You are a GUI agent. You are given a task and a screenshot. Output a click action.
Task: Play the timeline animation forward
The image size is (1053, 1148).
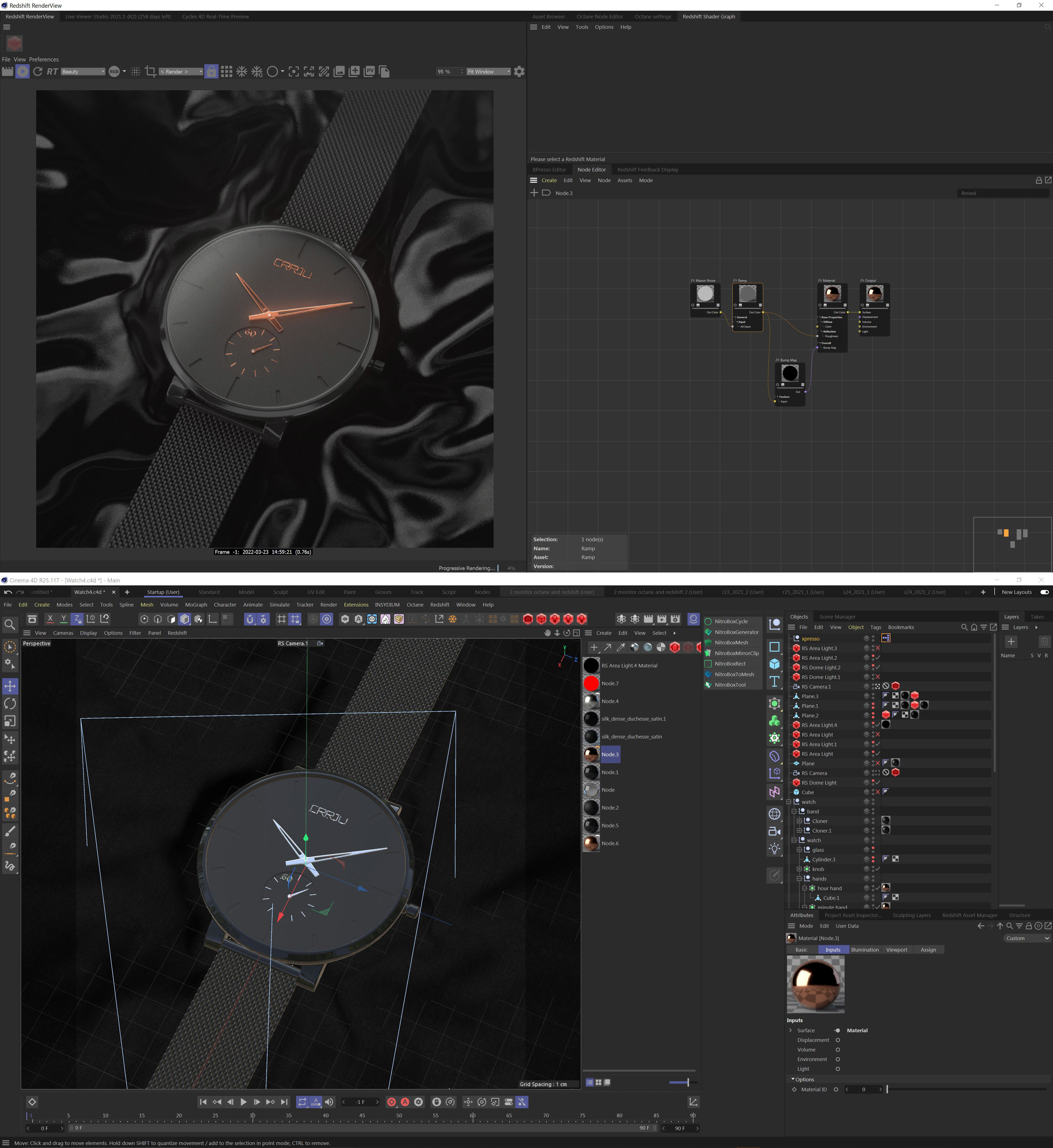[243, 1102]
